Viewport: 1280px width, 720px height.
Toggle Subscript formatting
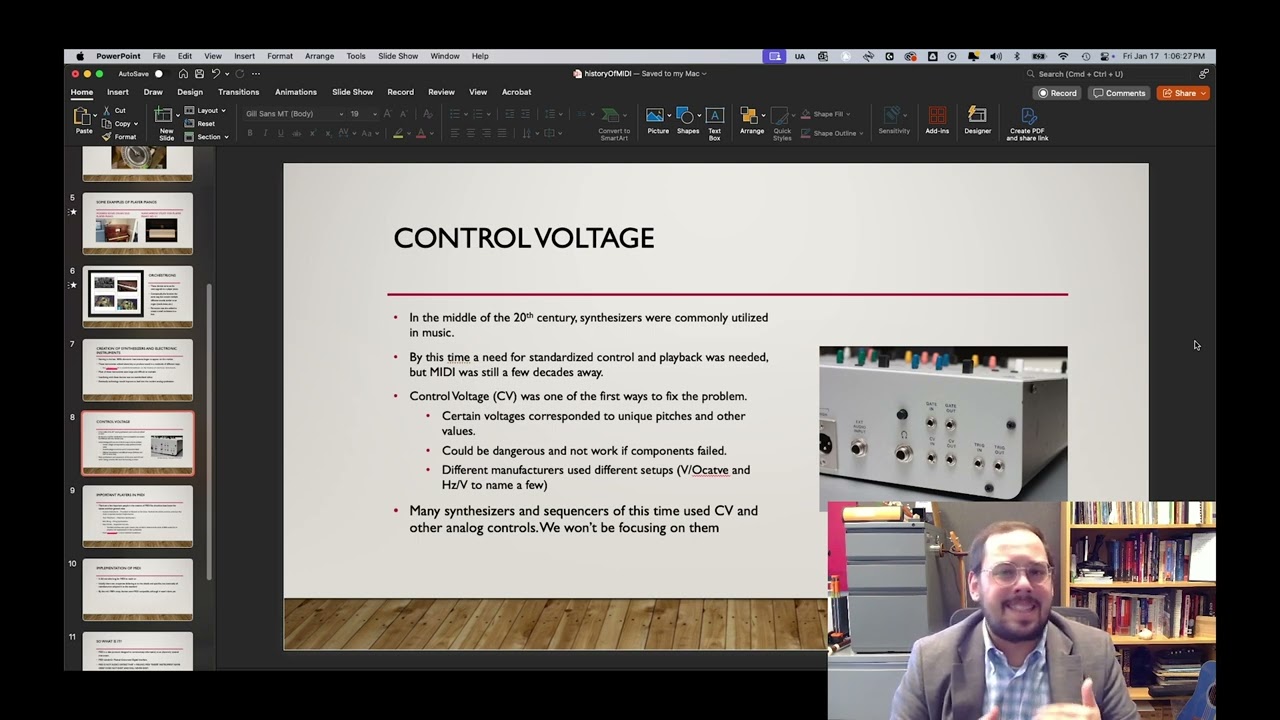pyautogui.click(x=330, y=133)
